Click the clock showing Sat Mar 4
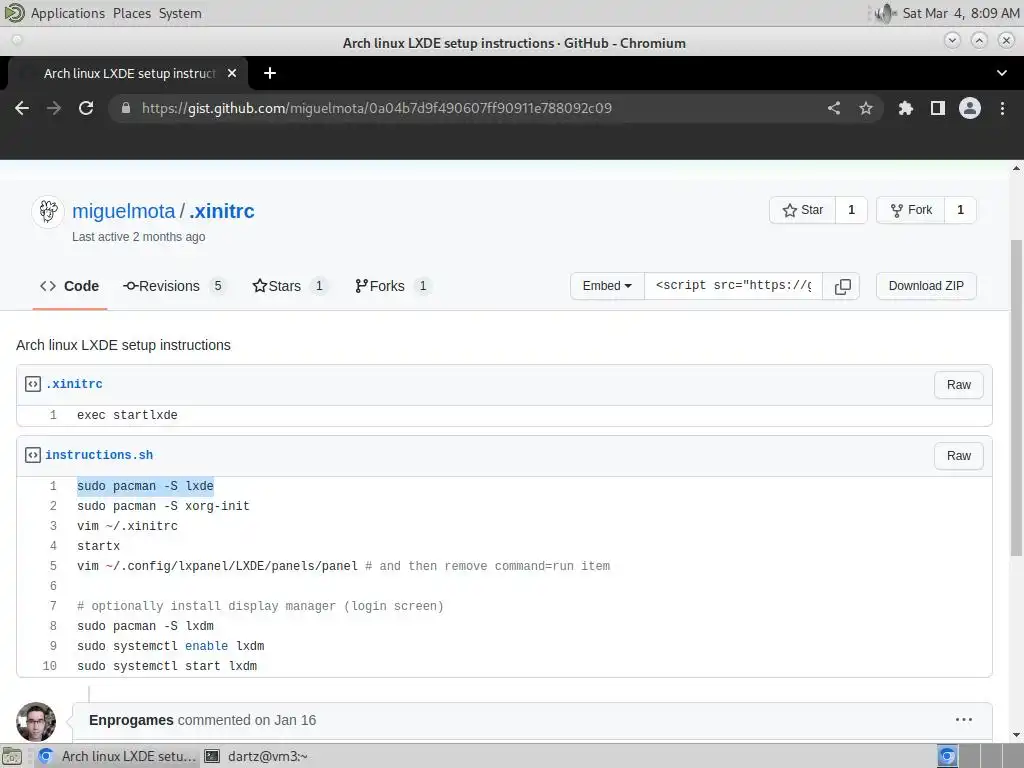Image resolution: width=1024 pixels, height=768 pixels. click(x=961, y=13)
